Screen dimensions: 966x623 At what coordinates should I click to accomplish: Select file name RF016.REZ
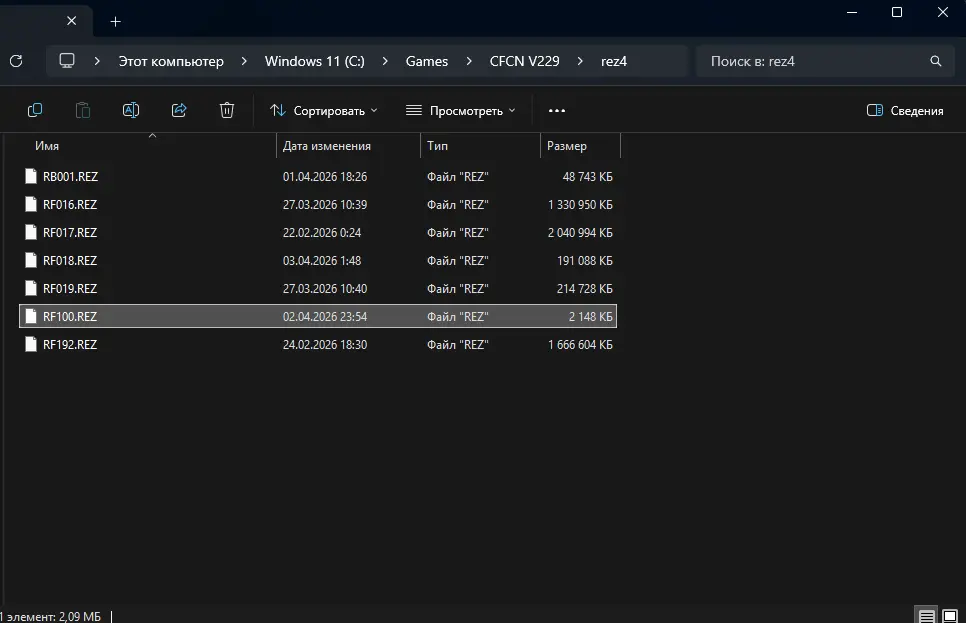tap(70, 205)
